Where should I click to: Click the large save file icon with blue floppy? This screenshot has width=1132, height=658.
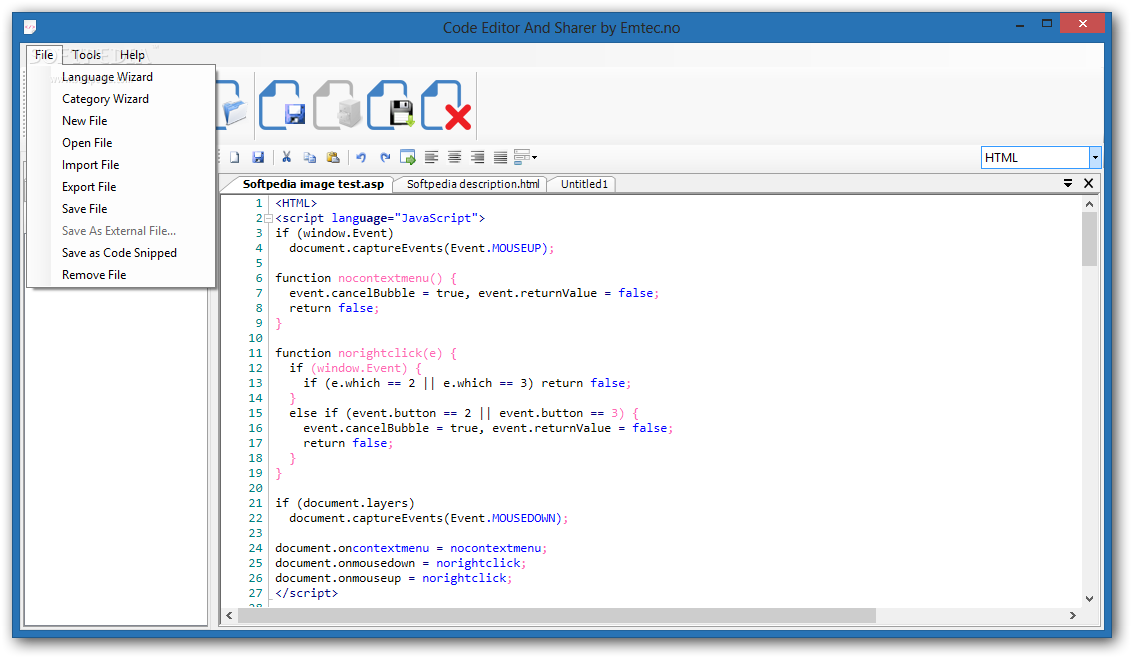(282, 105)
